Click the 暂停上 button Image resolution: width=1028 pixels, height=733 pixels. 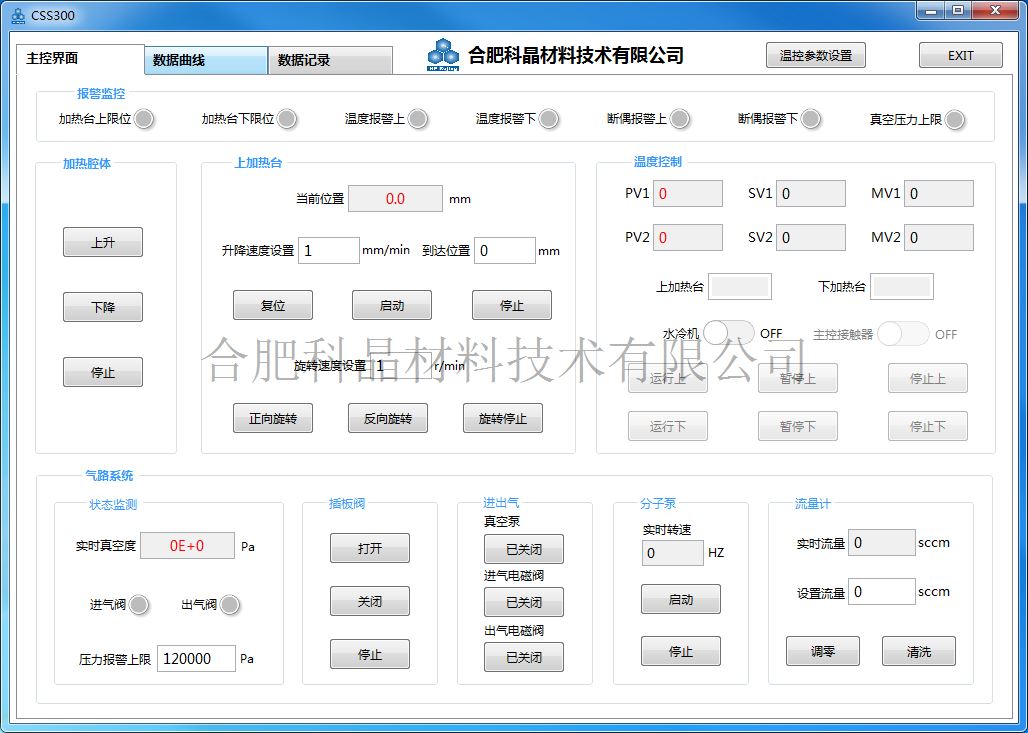pos(798,378)
